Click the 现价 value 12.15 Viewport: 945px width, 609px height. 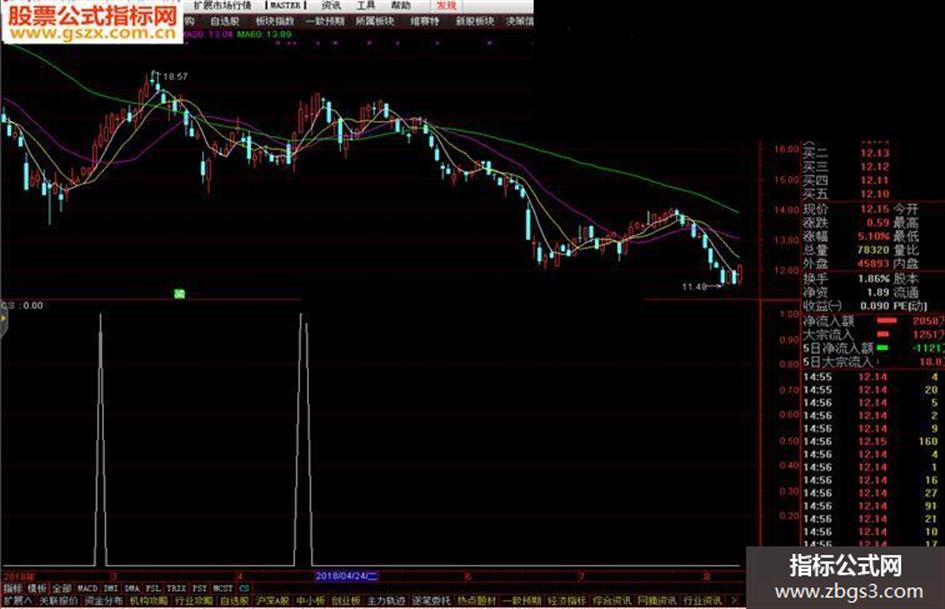874,209
